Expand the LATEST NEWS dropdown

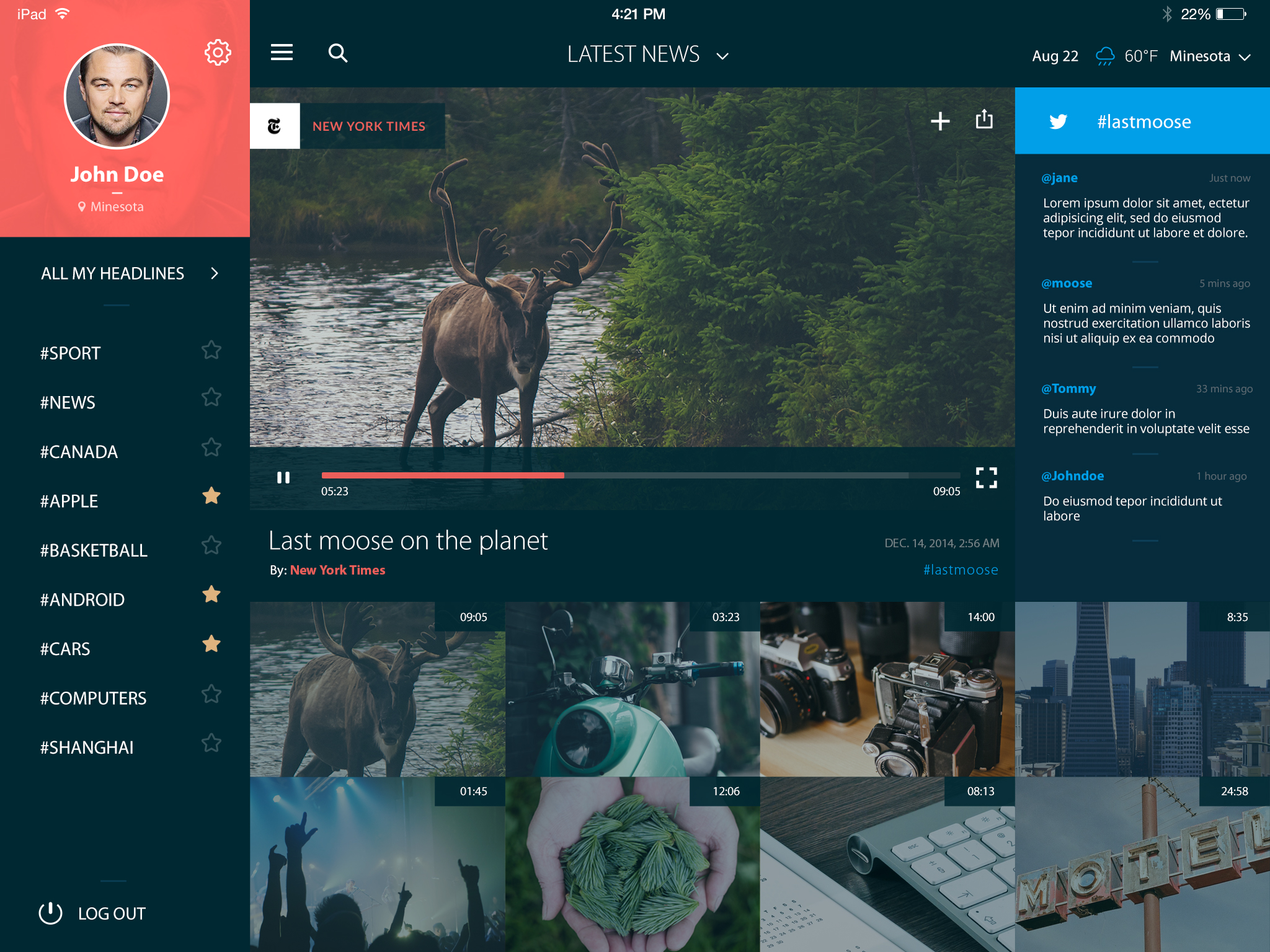tap(722, 56)
